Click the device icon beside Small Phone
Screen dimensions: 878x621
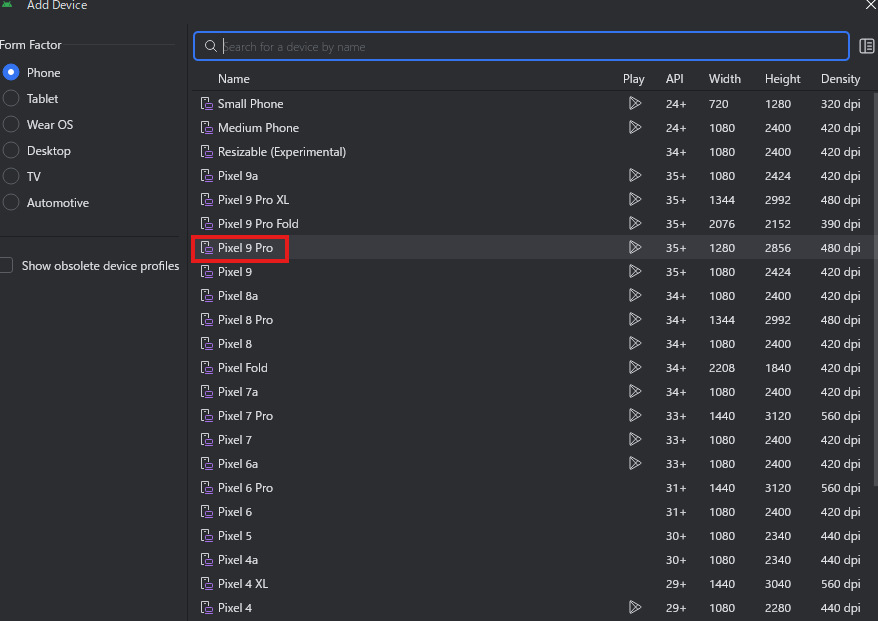[x=207, y=104]
